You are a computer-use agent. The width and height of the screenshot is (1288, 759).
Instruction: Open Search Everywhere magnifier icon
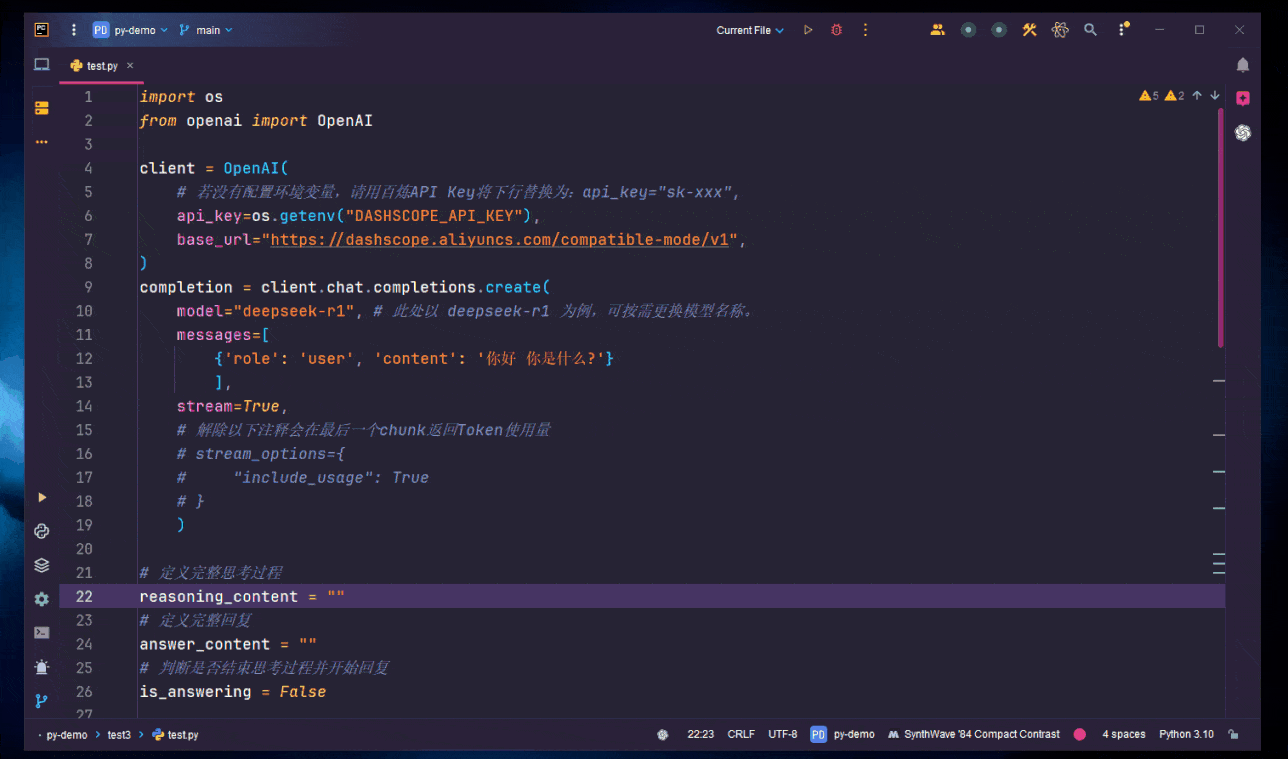coord(1091,30)
